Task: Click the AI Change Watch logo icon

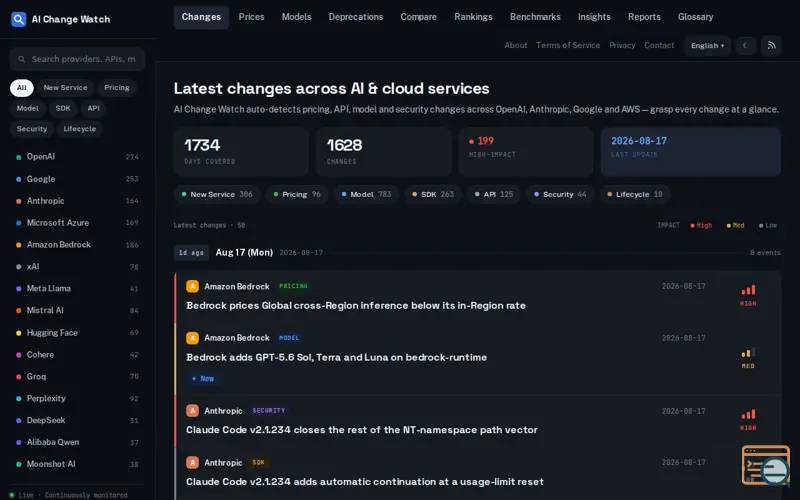Action: coord(18,19)
